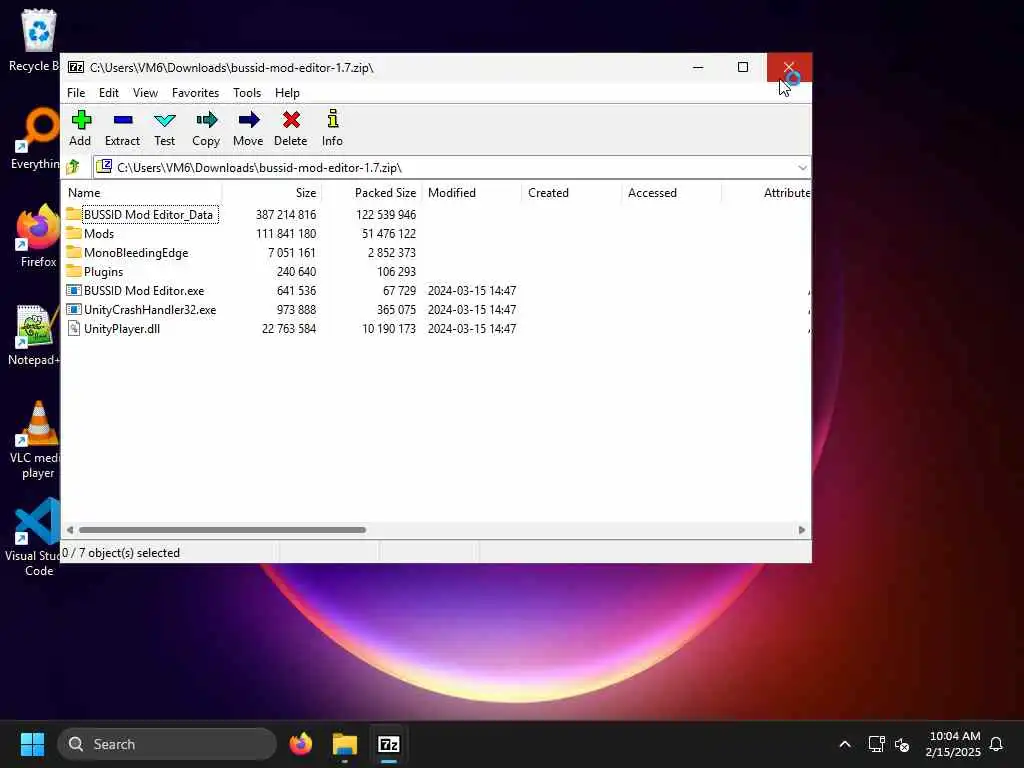Select the Move toolbar icon
Viewport: 1024px width, 768px height.
249,120
